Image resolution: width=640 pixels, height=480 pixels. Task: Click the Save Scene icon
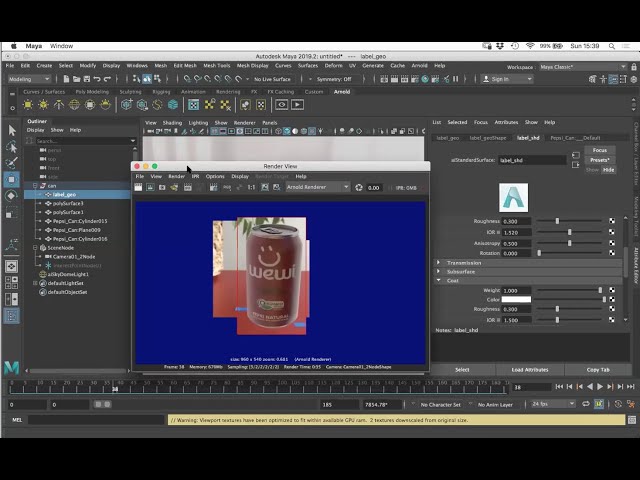tap(87, 79)
